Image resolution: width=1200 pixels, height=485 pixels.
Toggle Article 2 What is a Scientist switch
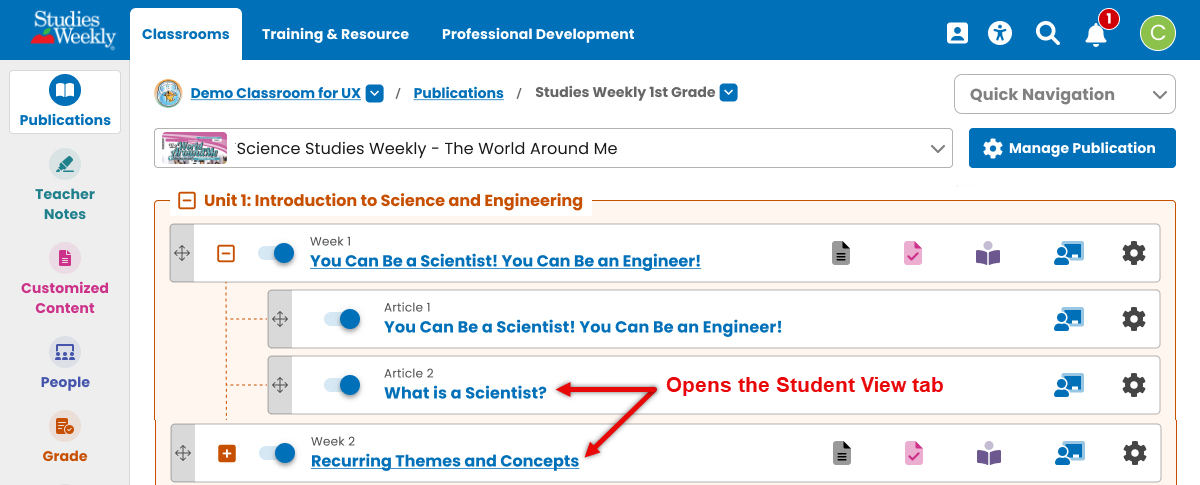point(341,386)
